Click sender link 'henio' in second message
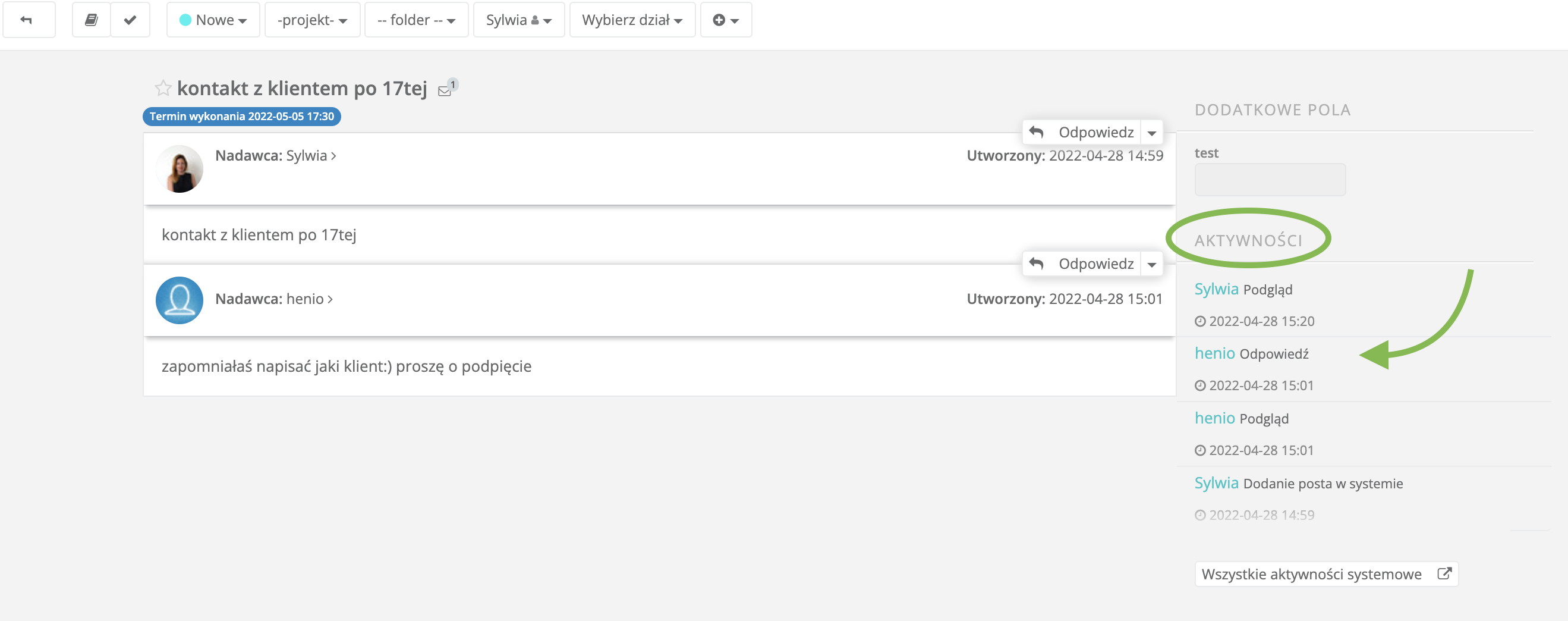Viewport: 1568px width, 621px height. pos(306,299)
